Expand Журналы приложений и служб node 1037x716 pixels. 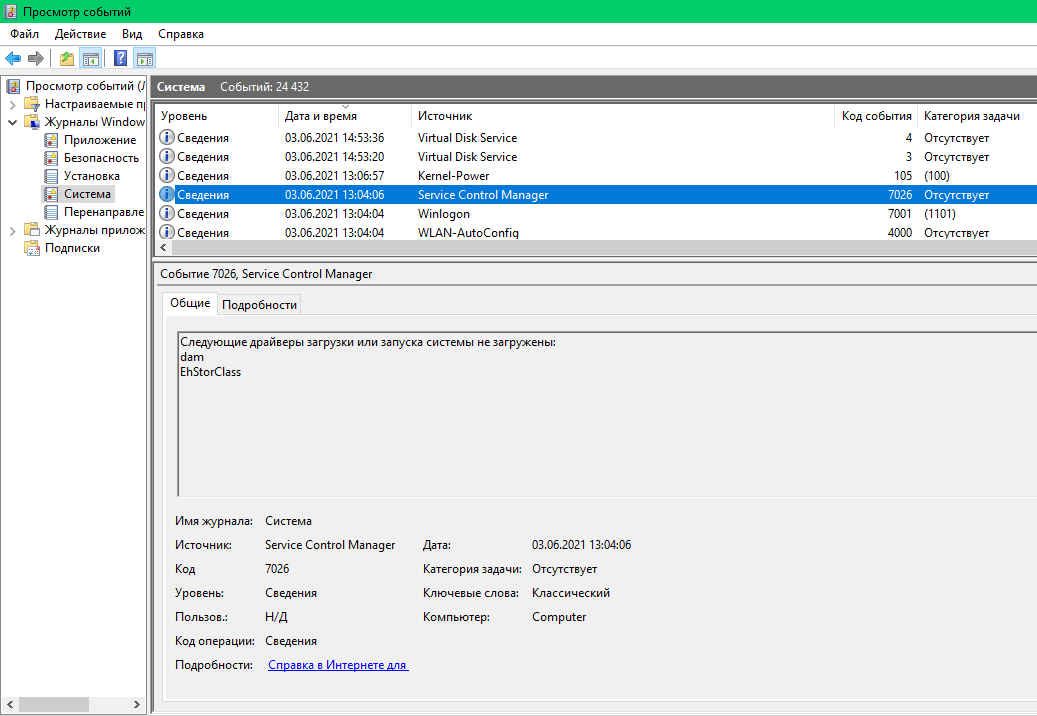[x=13, y=231]
